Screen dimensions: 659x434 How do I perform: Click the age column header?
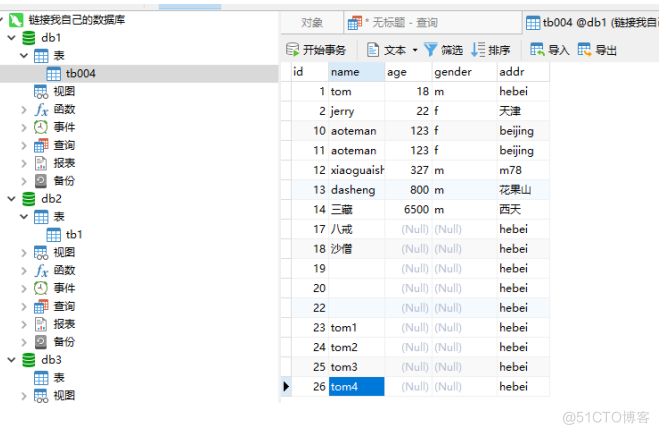tap(408, 72)
